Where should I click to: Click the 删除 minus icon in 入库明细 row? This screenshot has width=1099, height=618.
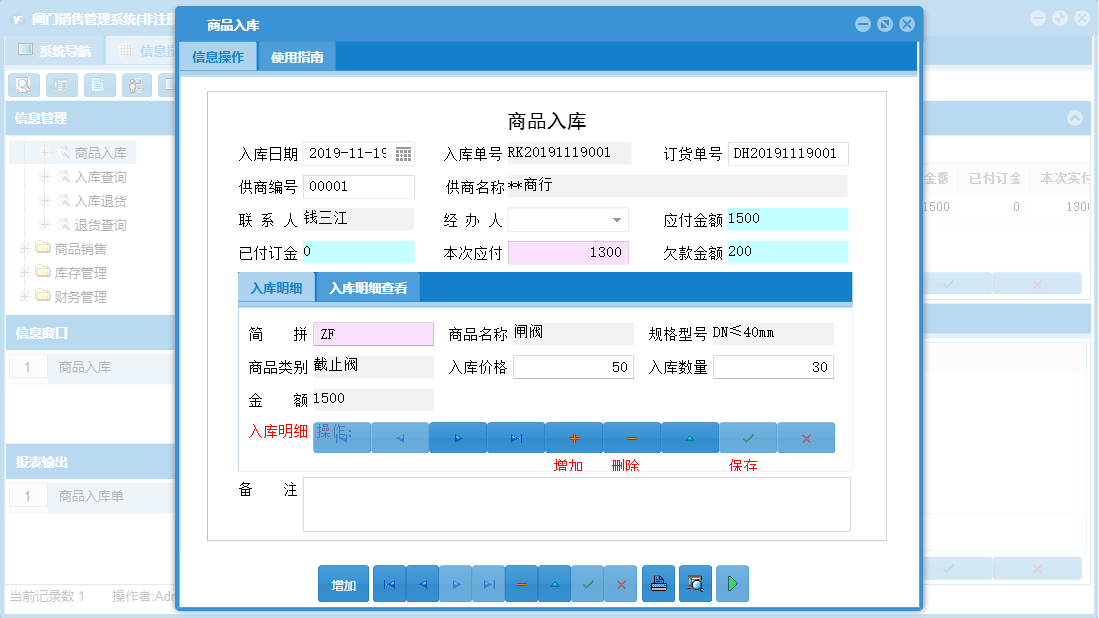631,437
